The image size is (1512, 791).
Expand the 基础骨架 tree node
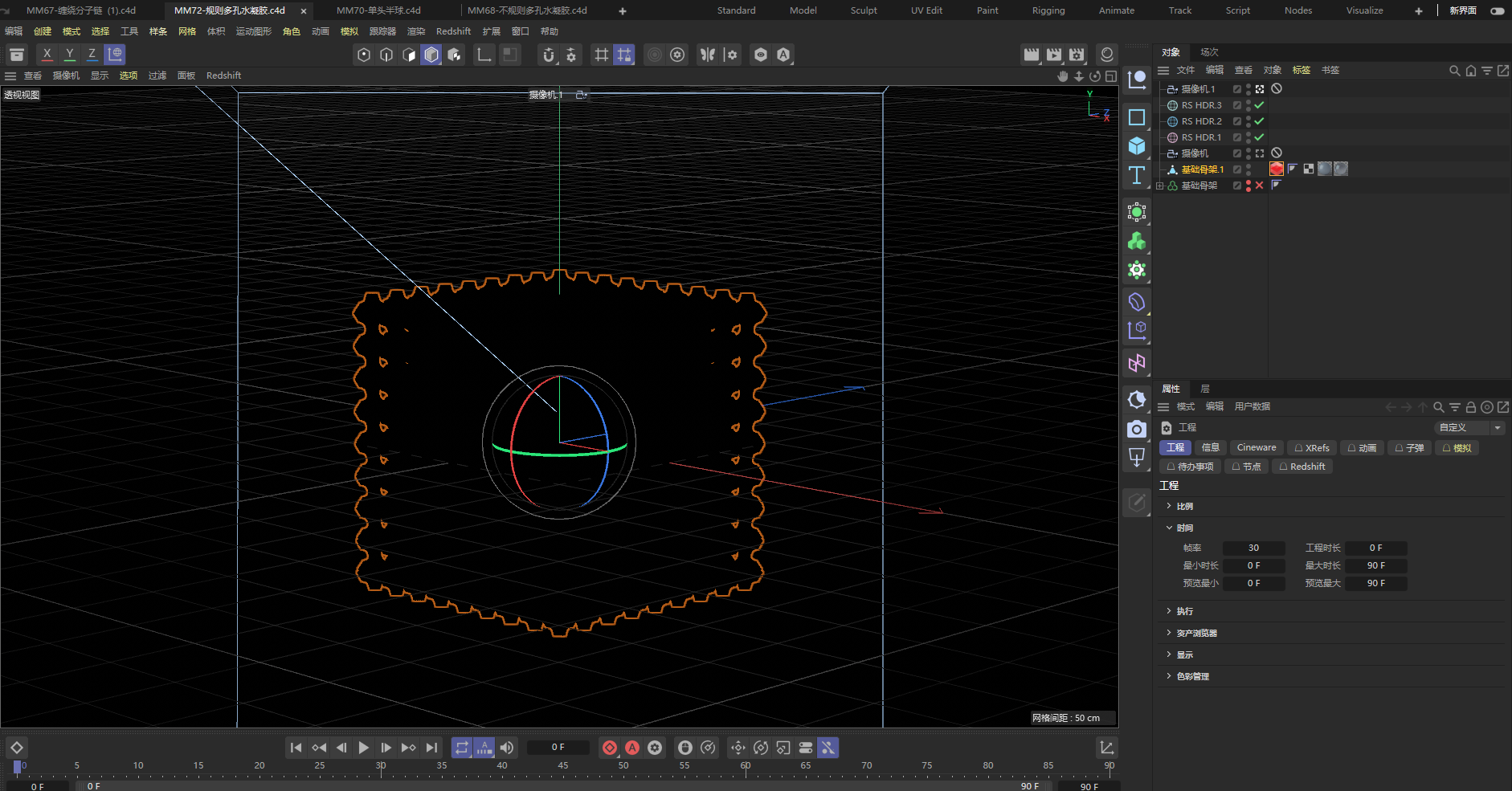pyautogui.click(x=1160, y=186)
